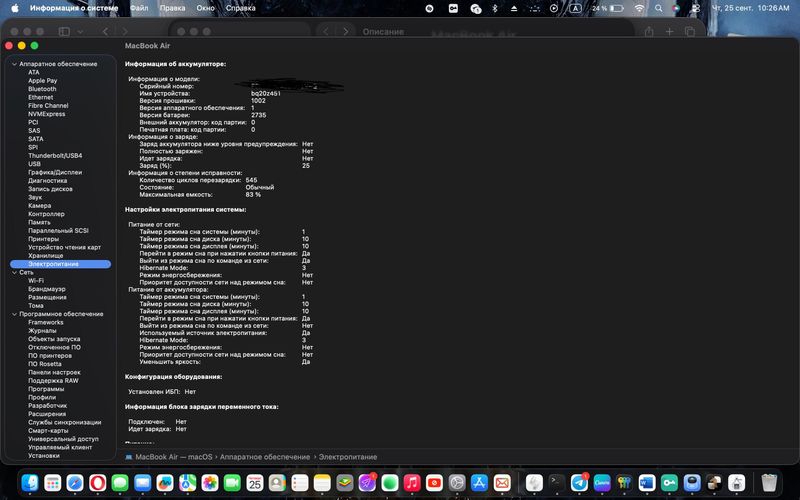Open the Правка menu
This screenshot has width=800, height=500.
coord(172,8)
